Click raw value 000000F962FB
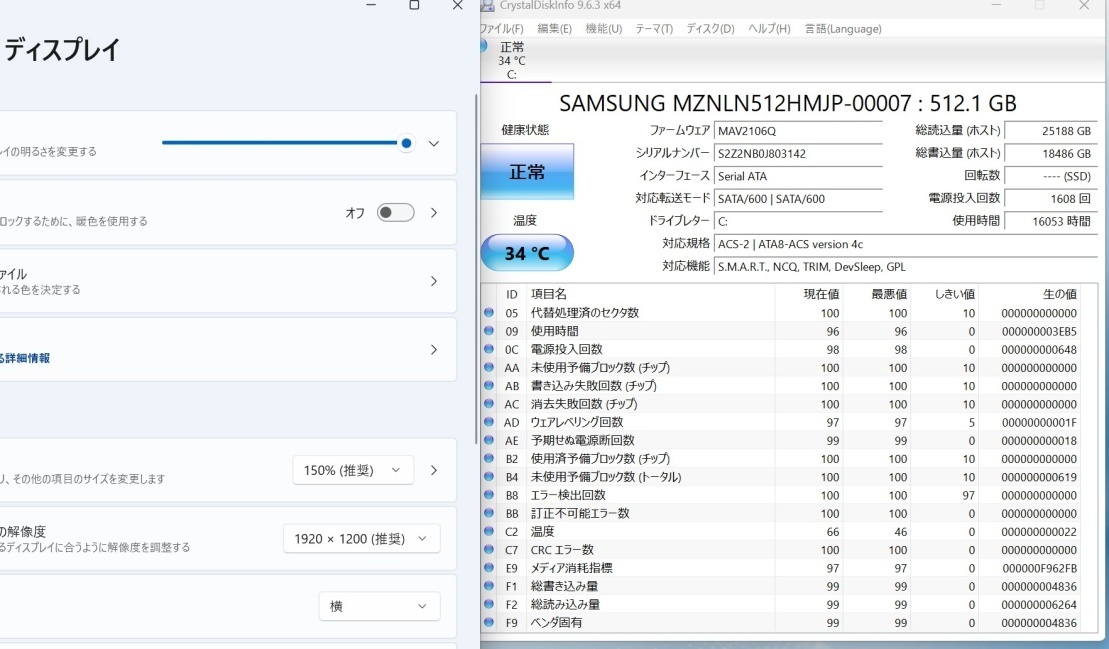Viewport: 1109px width, 649px height. [x=1039, y=568]
